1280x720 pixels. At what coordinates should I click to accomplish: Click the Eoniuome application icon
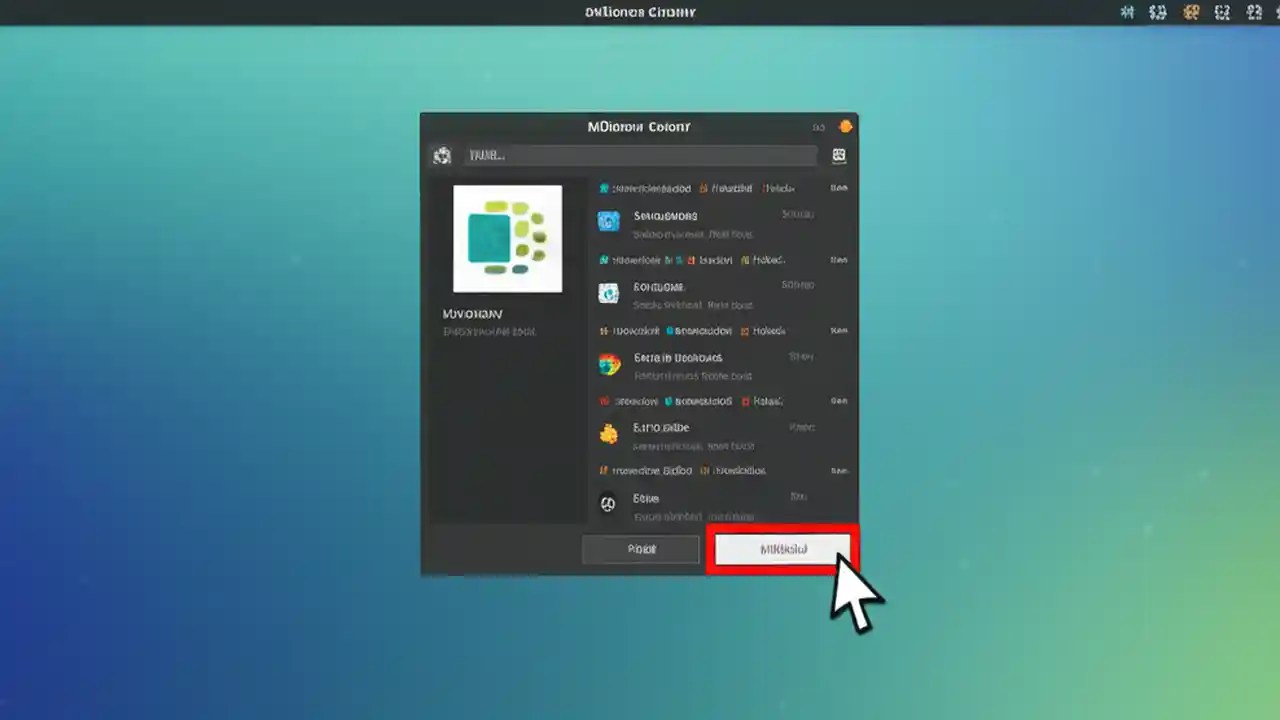point(609,293)
